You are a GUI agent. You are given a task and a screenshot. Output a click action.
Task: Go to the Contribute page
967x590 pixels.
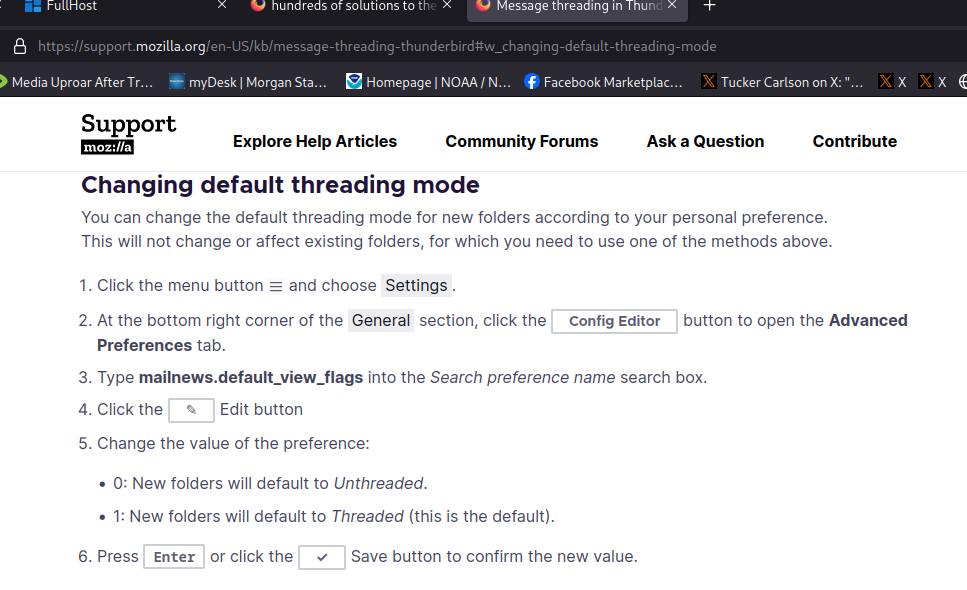click(x=854, y=142)
